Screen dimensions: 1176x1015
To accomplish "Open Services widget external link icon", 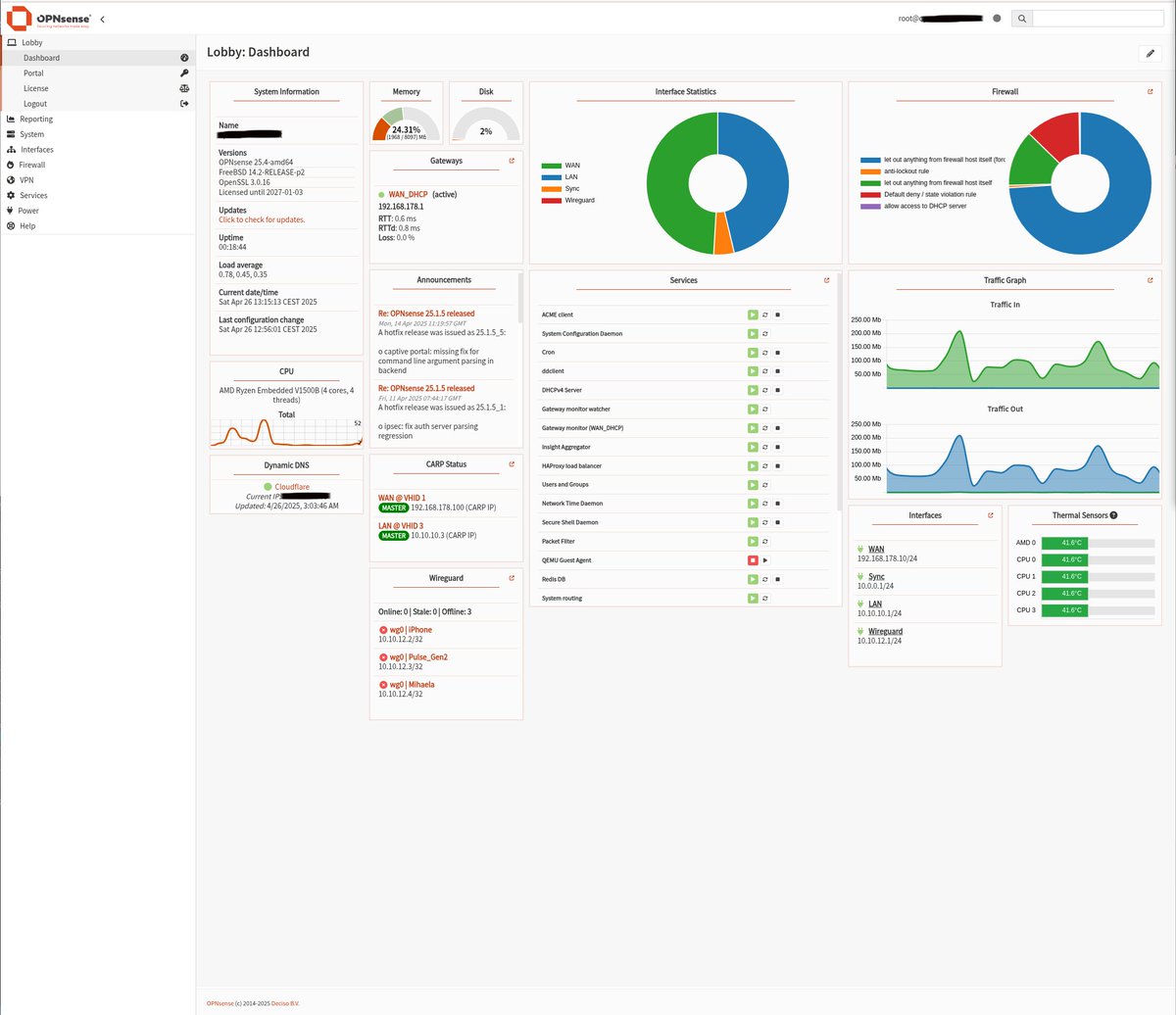I will [x=827, y=280].
